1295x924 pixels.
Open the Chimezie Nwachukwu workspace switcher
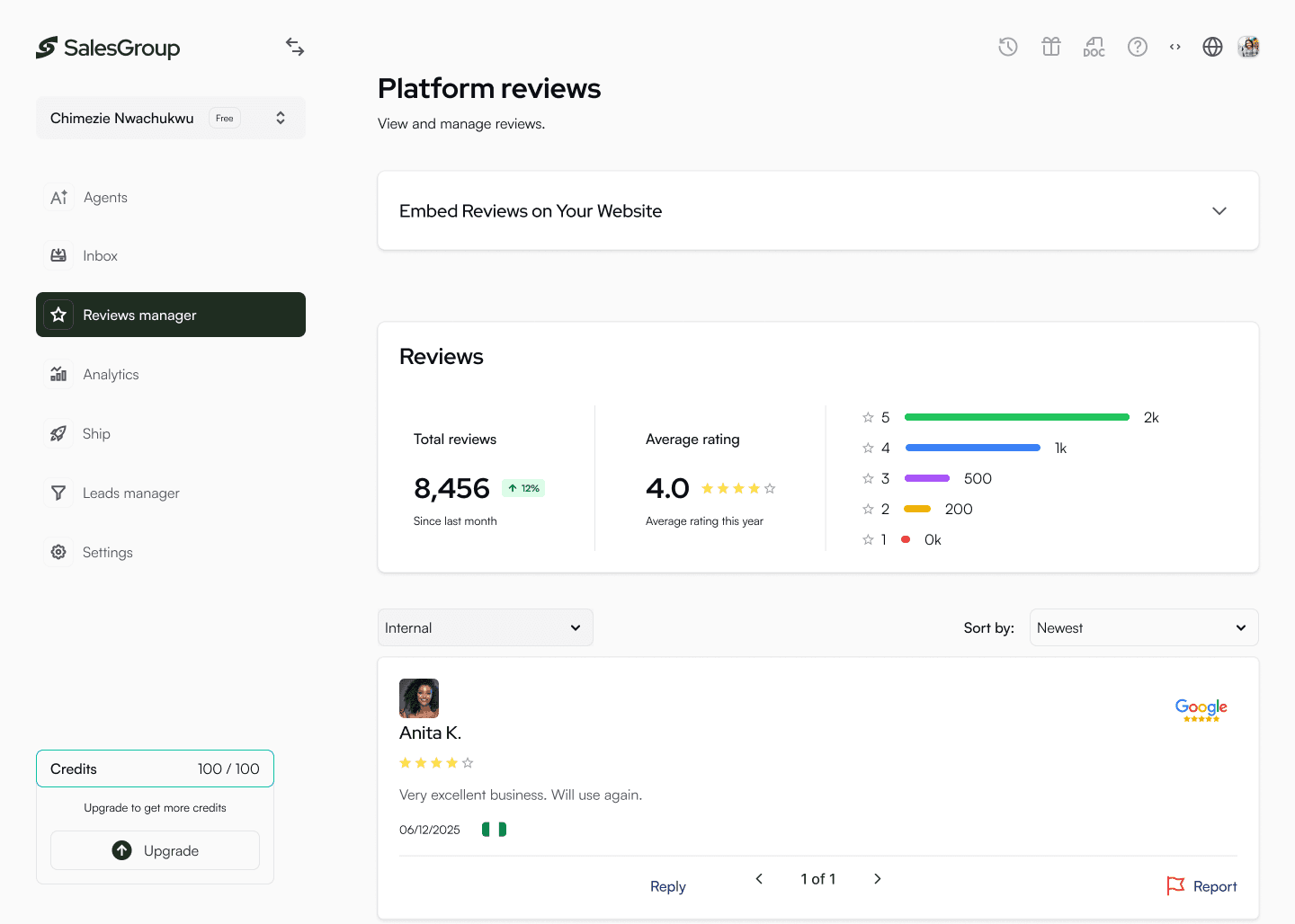171,118
